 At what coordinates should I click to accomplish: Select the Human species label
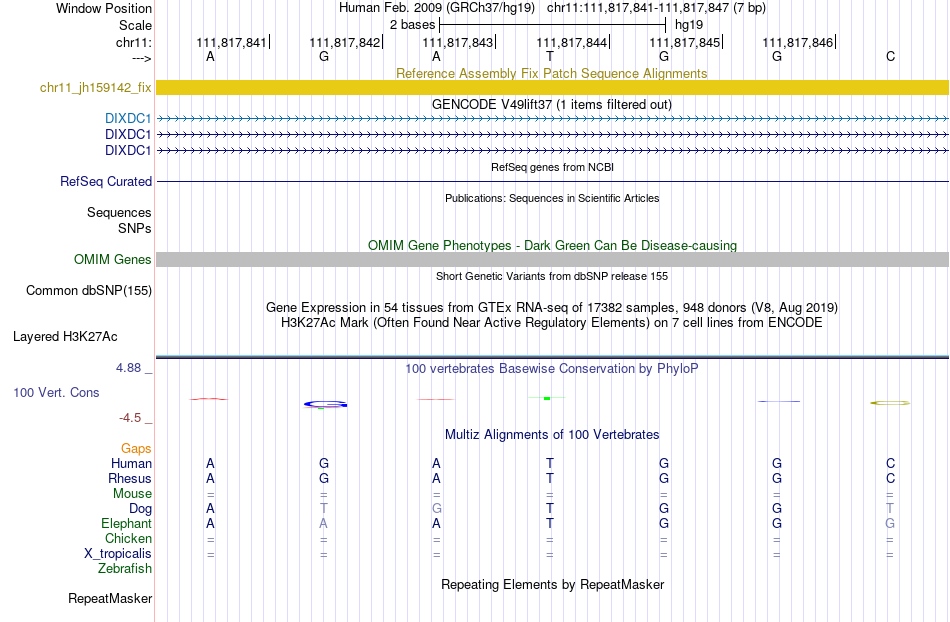(x=131, y=464)
